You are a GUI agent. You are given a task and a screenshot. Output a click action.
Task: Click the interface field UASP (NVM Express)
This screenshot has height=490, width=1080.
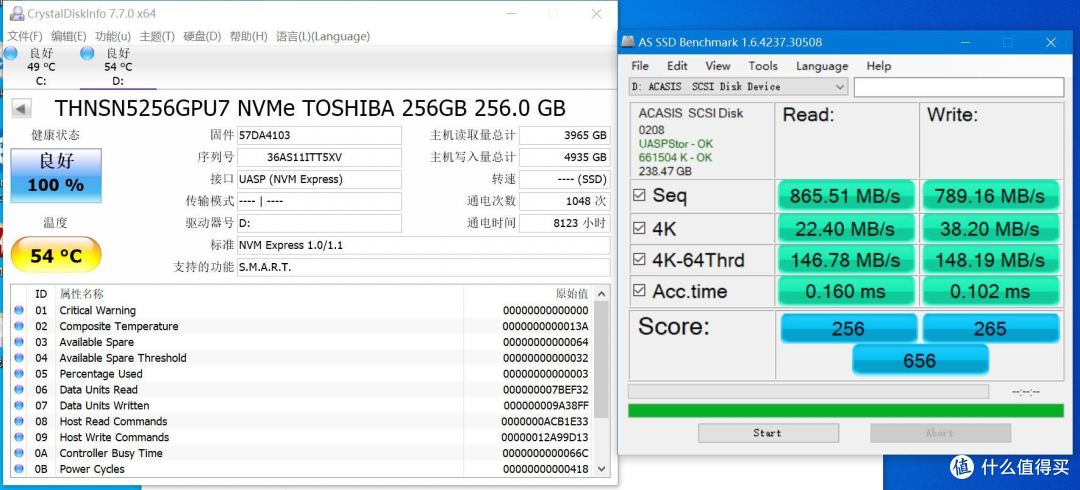tap(319, 179)
